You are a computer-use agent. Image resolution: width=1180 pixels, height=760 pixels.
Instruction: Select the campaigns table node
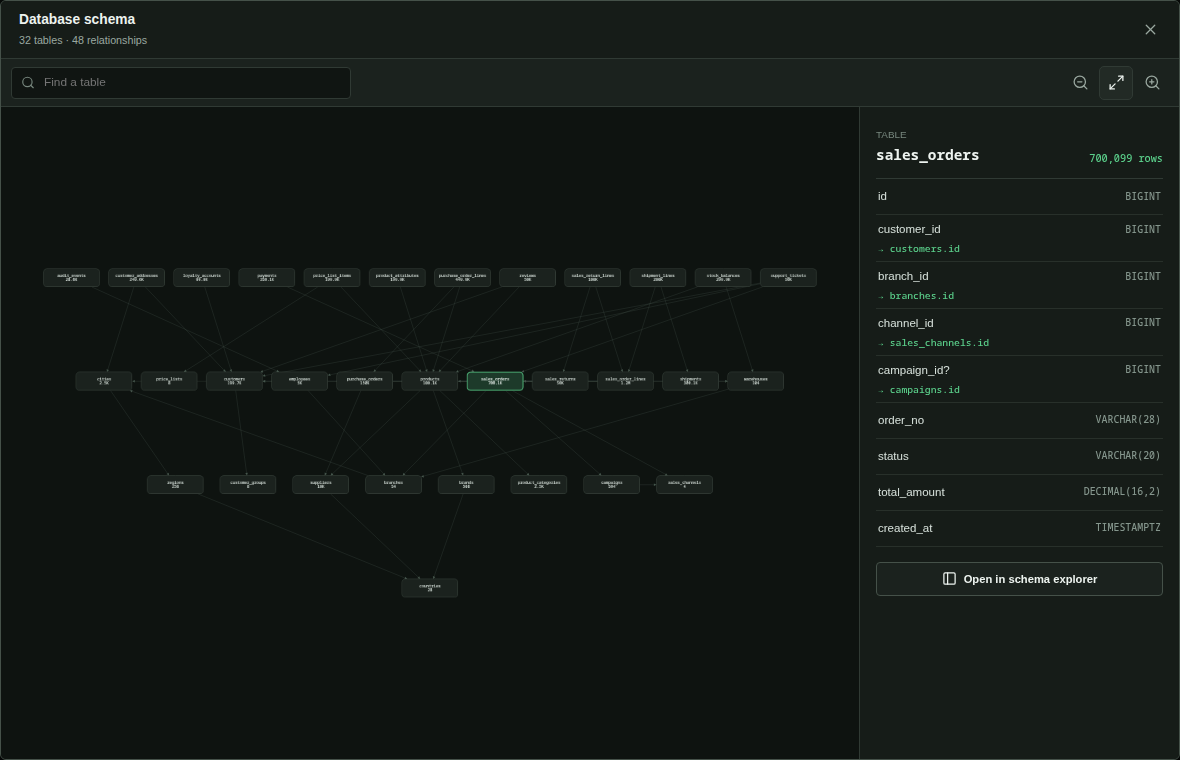click(x=611, y=485)
